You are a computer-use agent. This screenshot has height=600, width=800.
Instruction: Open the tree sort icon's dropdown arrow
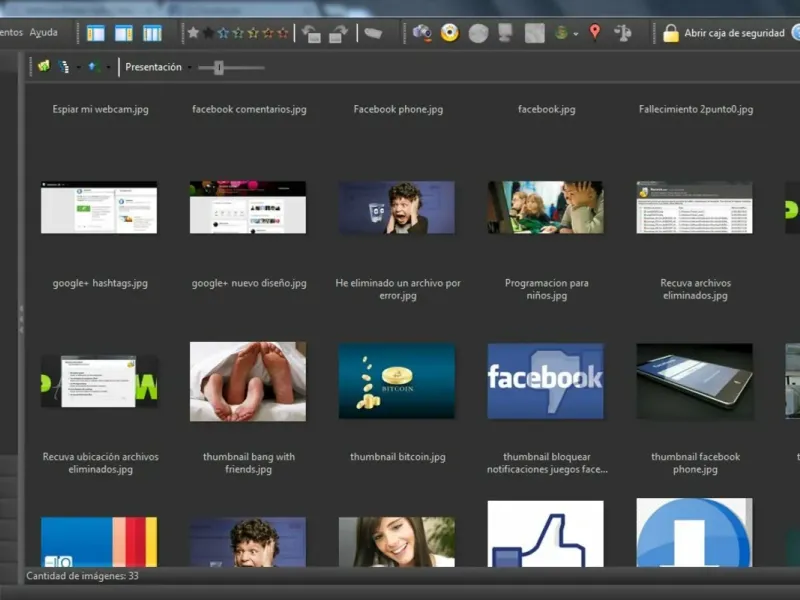pos(79,67)
